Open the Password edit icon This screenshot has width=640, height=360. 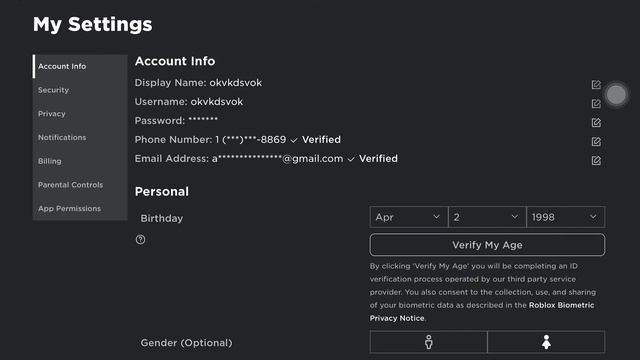coord(596,122)
